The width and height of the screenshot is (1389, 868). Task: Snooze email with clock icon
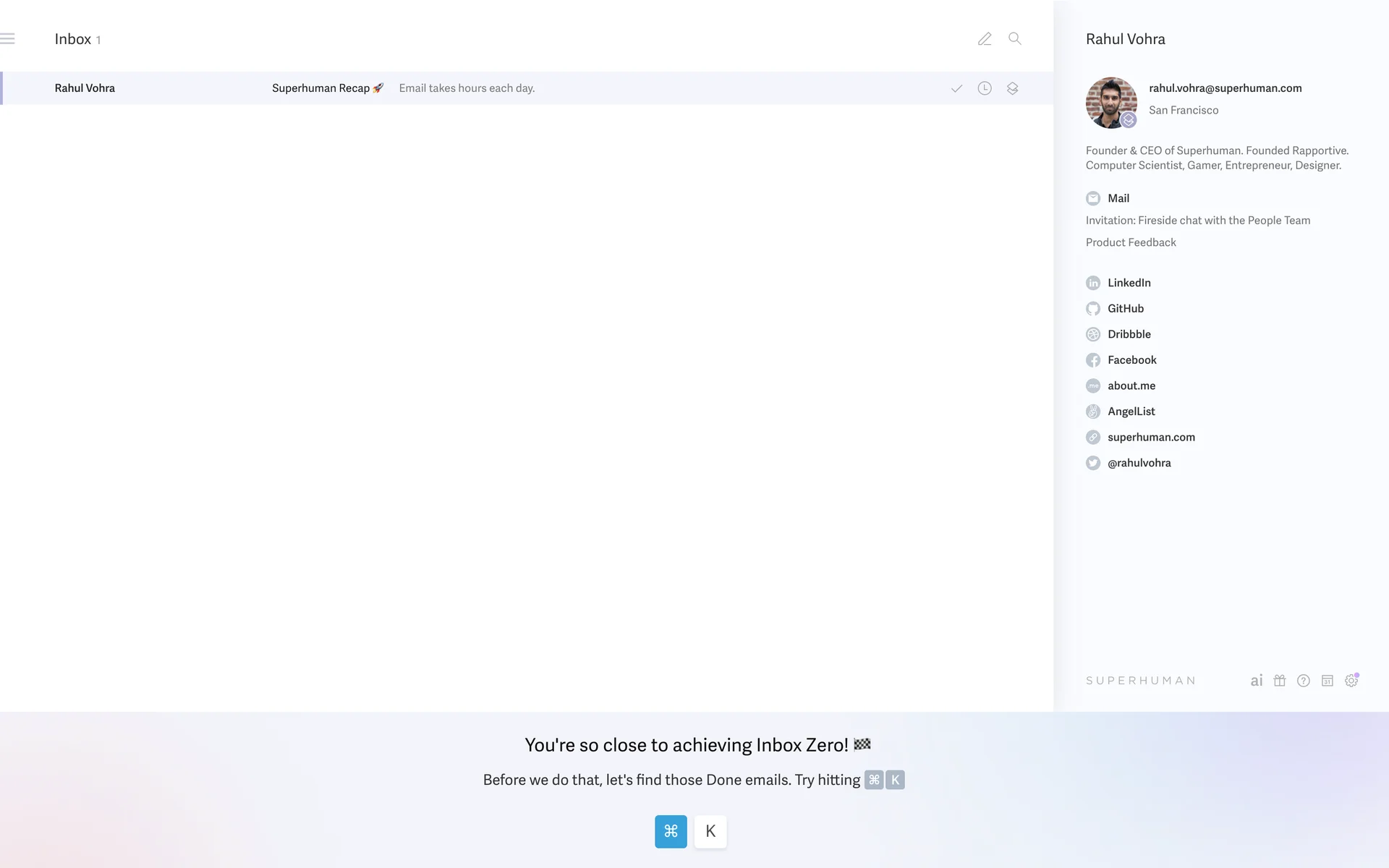985,88
